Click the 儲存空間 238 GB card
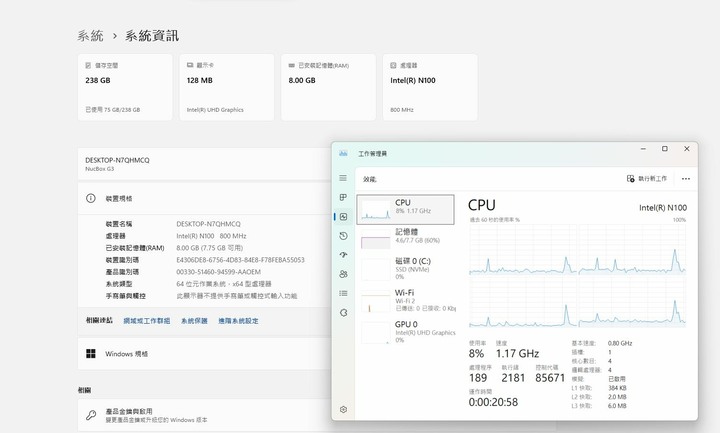 [125, 87]
